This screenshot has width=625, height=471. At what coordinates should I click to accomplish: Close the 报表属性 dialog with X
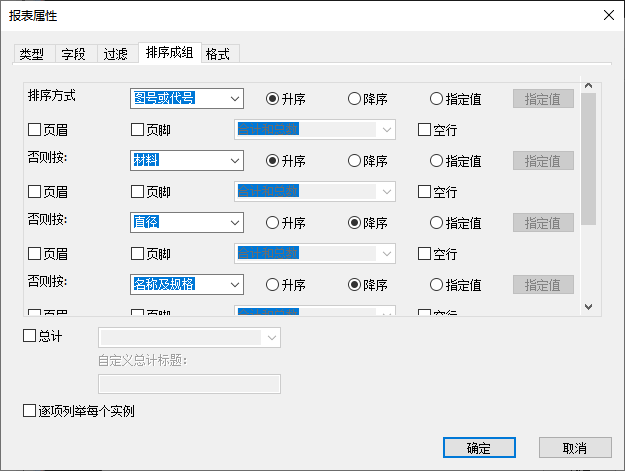coord(608,14)
